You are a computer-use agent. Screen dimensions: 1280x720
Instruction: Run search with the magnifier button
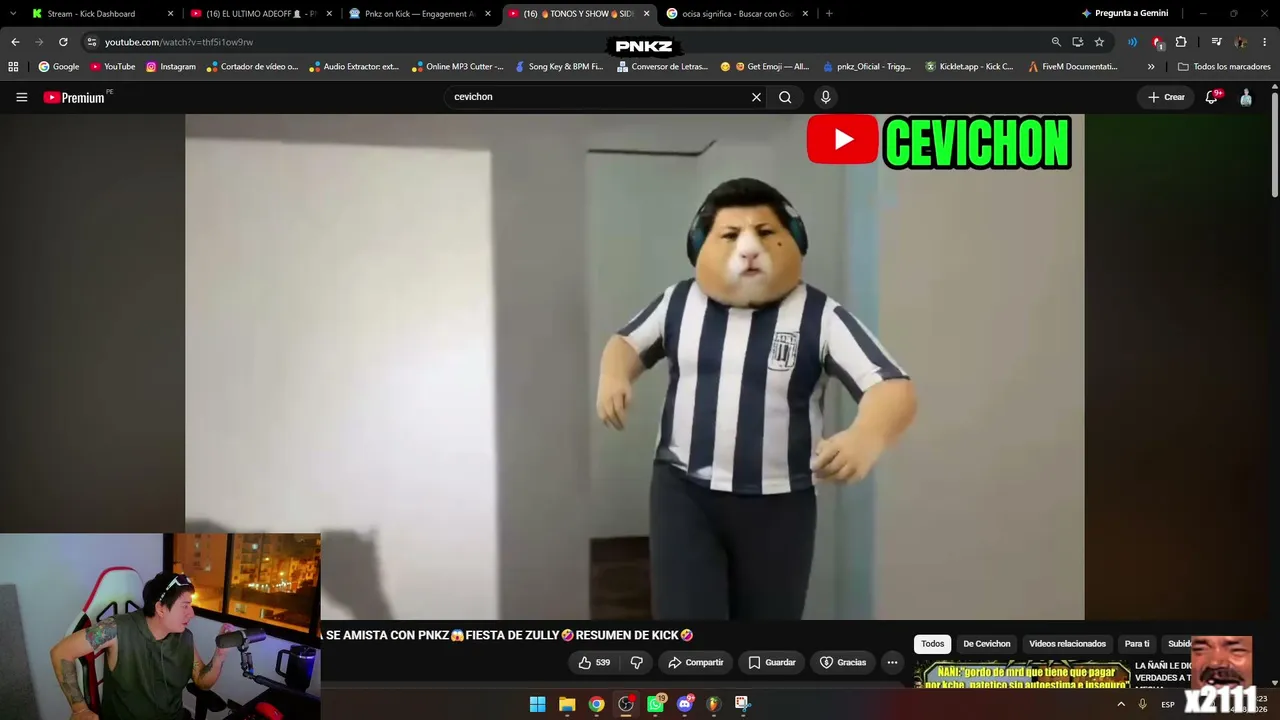pyautogui.click(x=785, y=97)
